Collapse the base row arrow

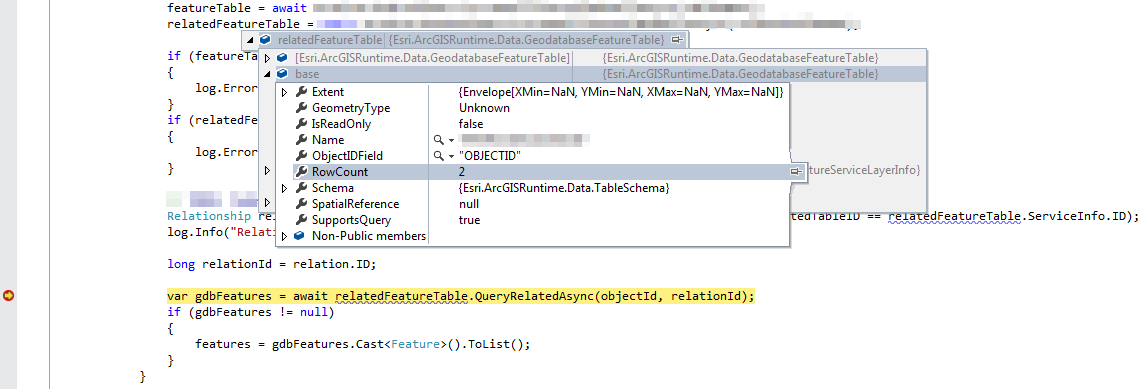coord(267,74)
